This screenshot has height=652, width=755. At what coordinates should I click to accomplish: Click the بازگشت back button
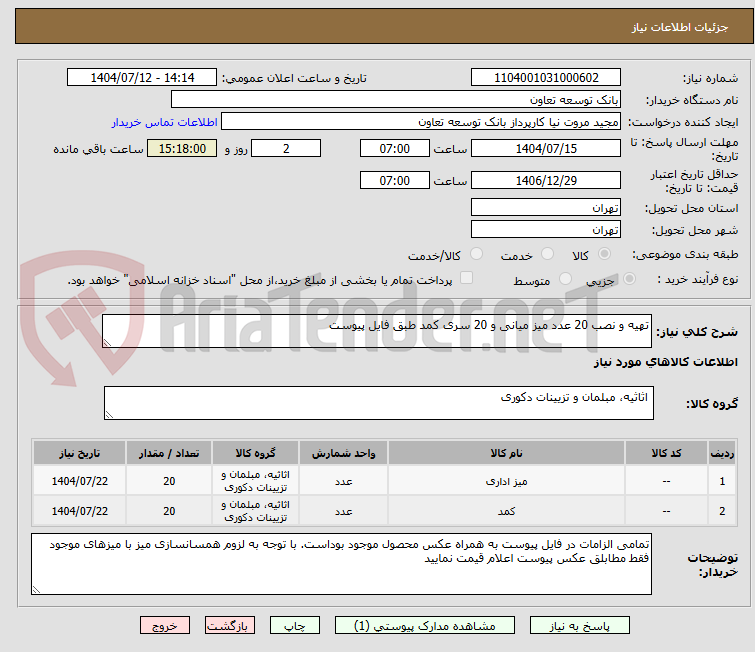click(231, 625)
